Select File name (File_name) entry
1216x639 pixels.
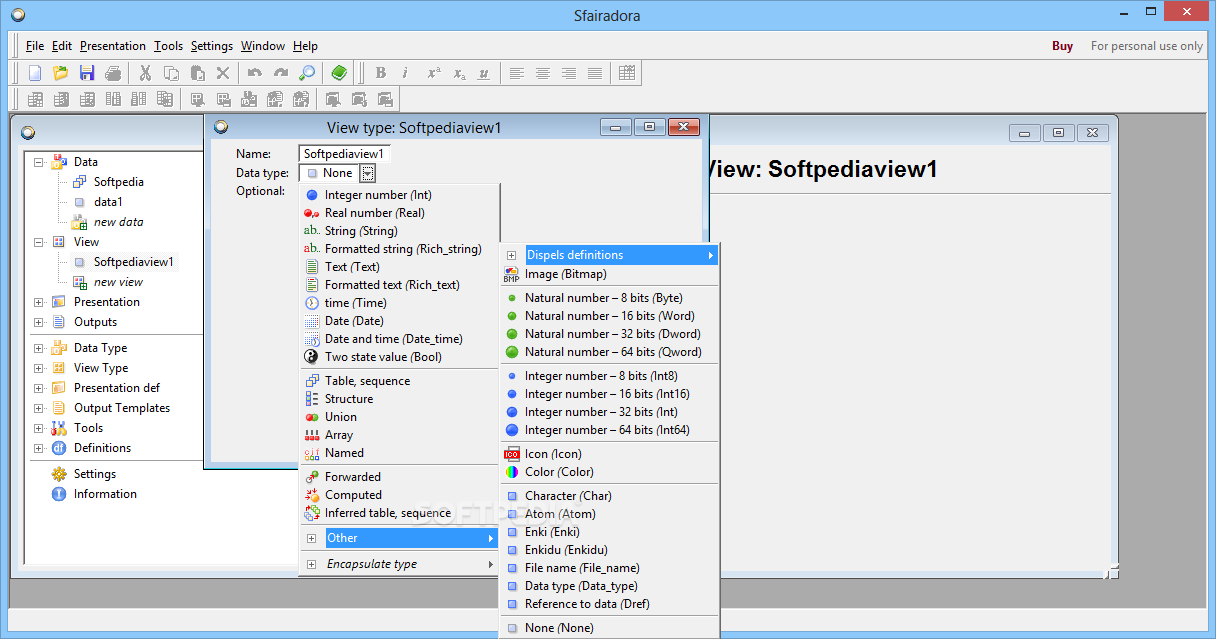point(610,568)
